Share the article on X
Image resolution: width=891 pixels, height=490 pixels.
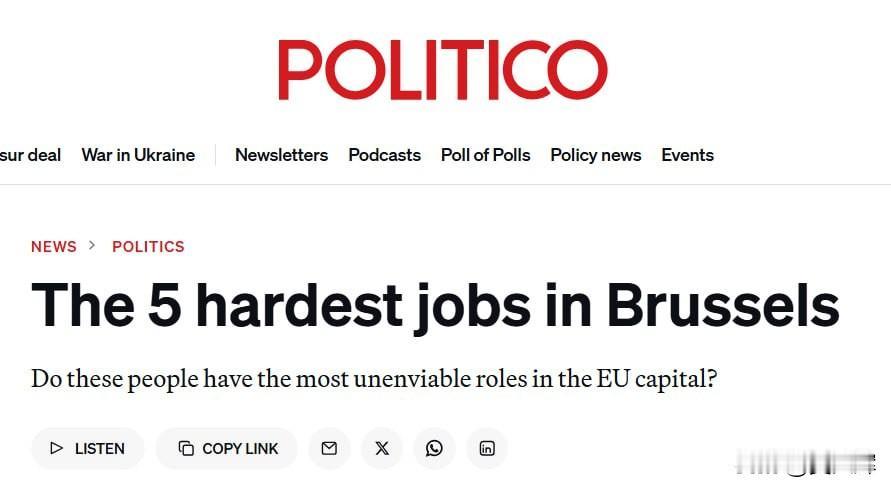(x=382, y=449)
